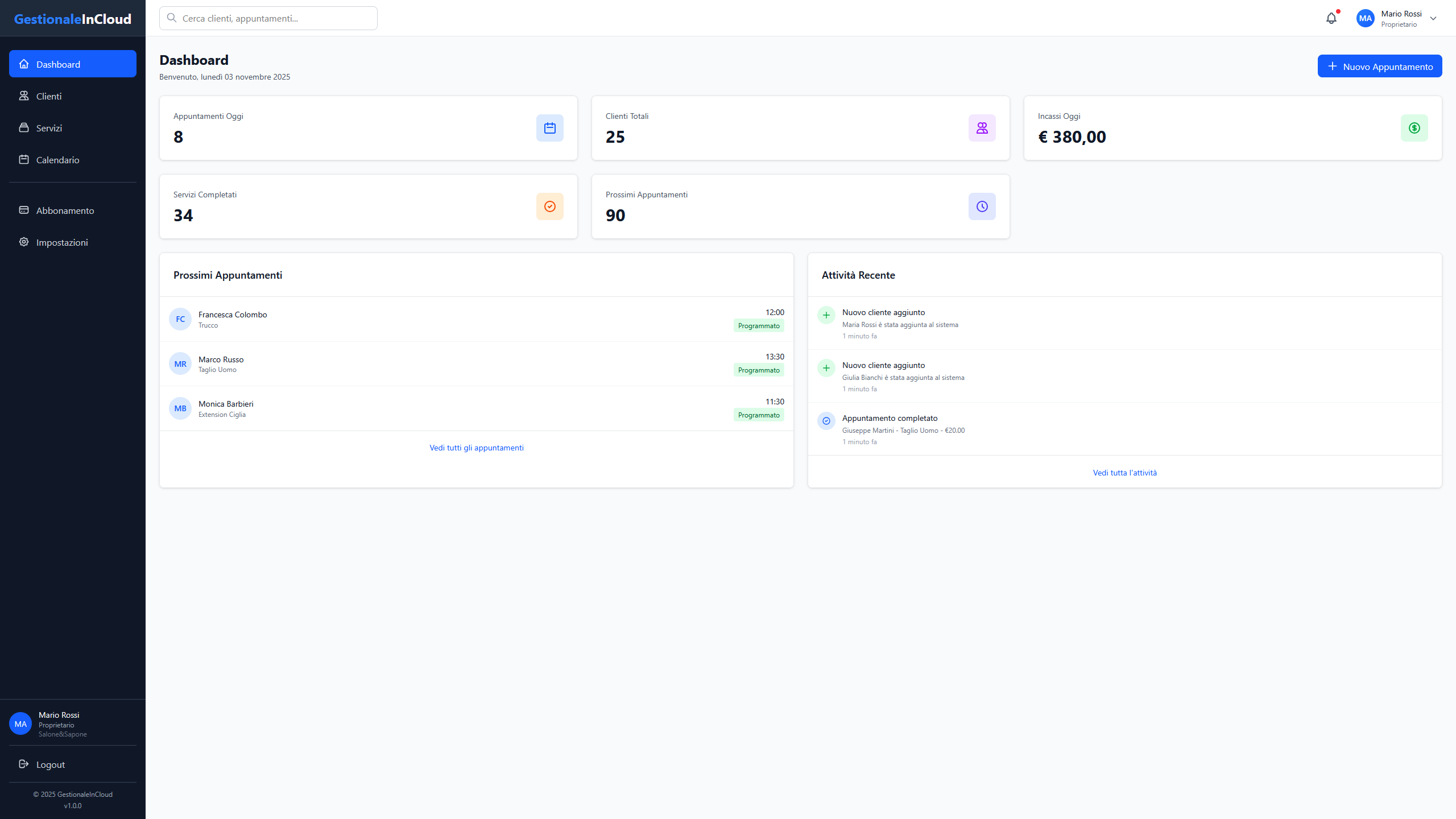The height and width of the screenshot is (819, 1456).
Task: Open Impostazioni via the gear icon
Action: pyautogui.click(x=24, y=242)
